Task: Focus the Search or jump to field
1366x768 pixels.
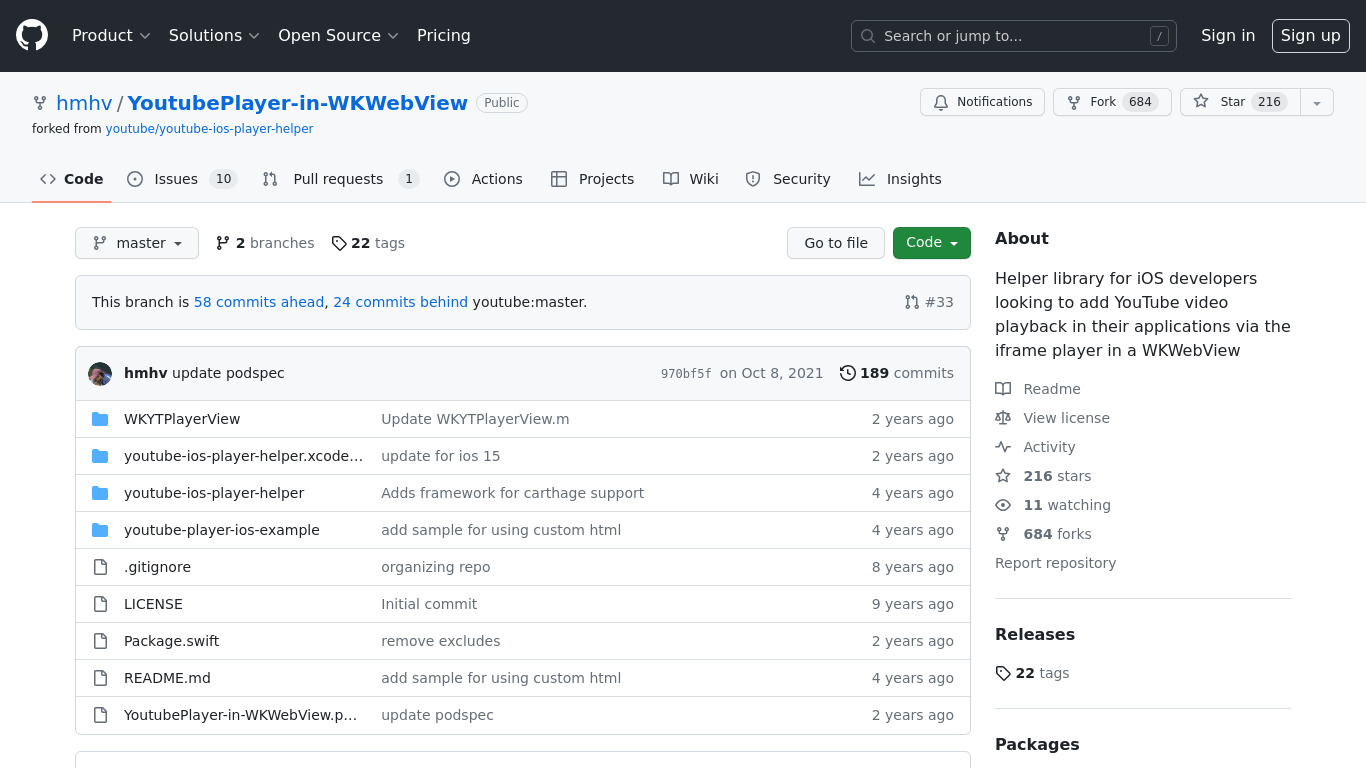Action: point(1014,36)
